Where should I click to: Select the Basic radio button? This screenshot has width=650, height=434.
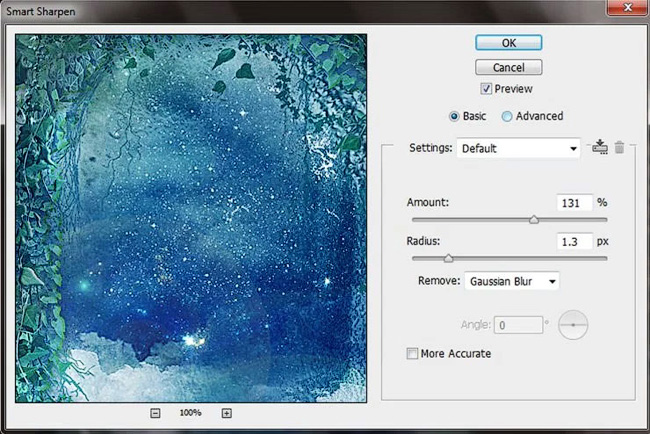tap(454, 116)
